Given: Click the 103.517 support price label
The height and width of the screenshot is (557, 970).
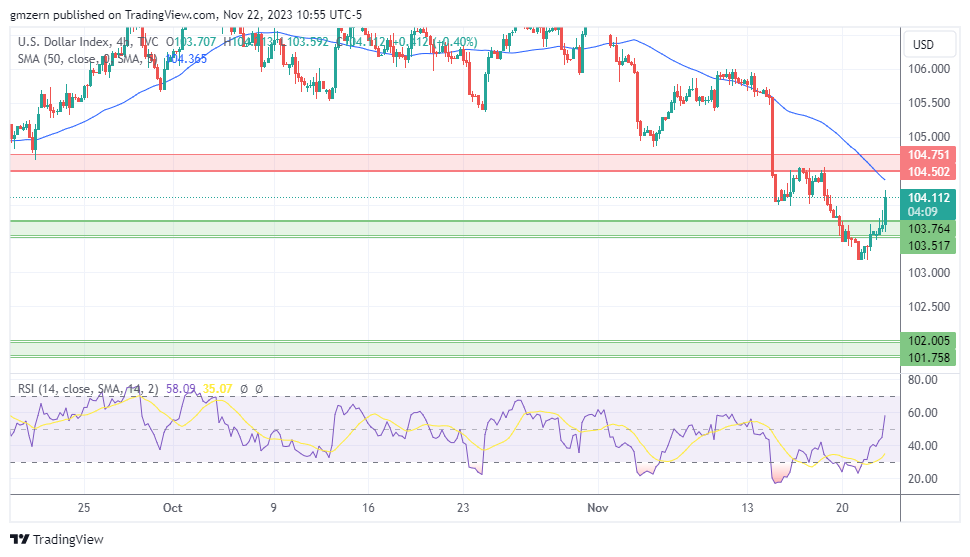Looking at the screenshot, I should coord(929,245).
